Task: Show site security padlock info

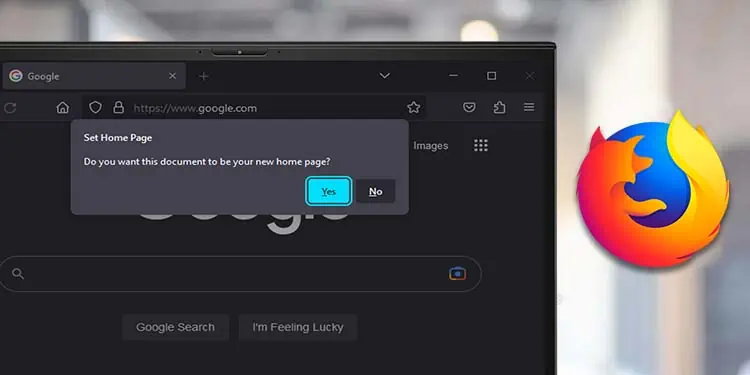Action: point(118,108)
